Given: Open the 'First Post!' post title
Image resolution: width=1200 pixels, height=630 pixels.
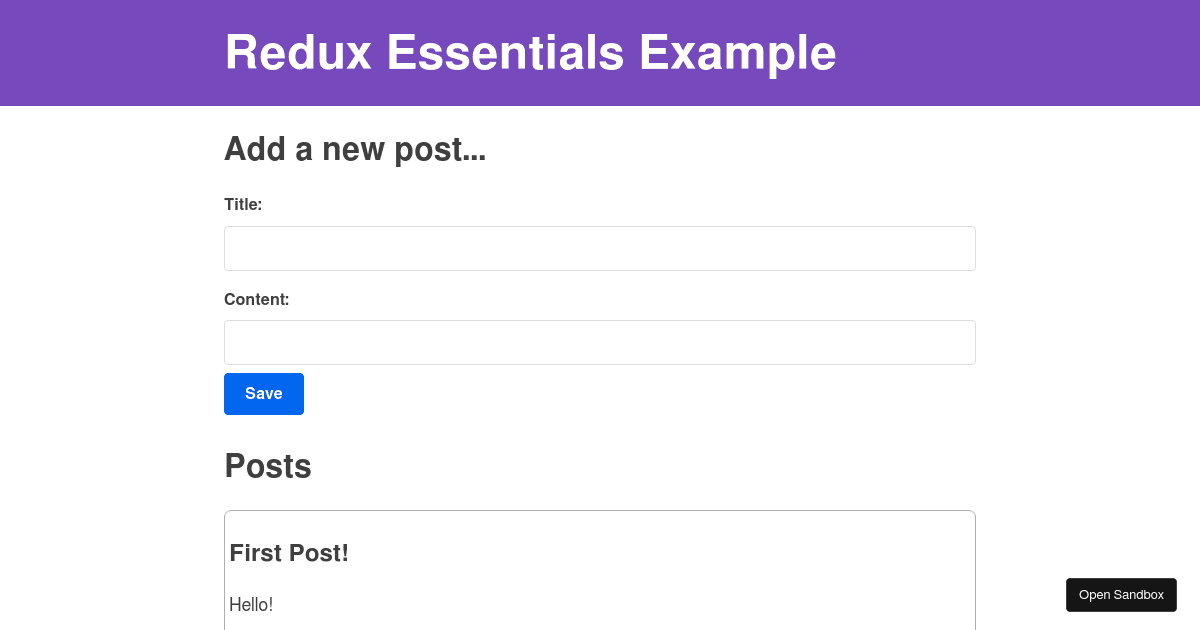Looking at the screenshot, I should click(x=289, y=553).
